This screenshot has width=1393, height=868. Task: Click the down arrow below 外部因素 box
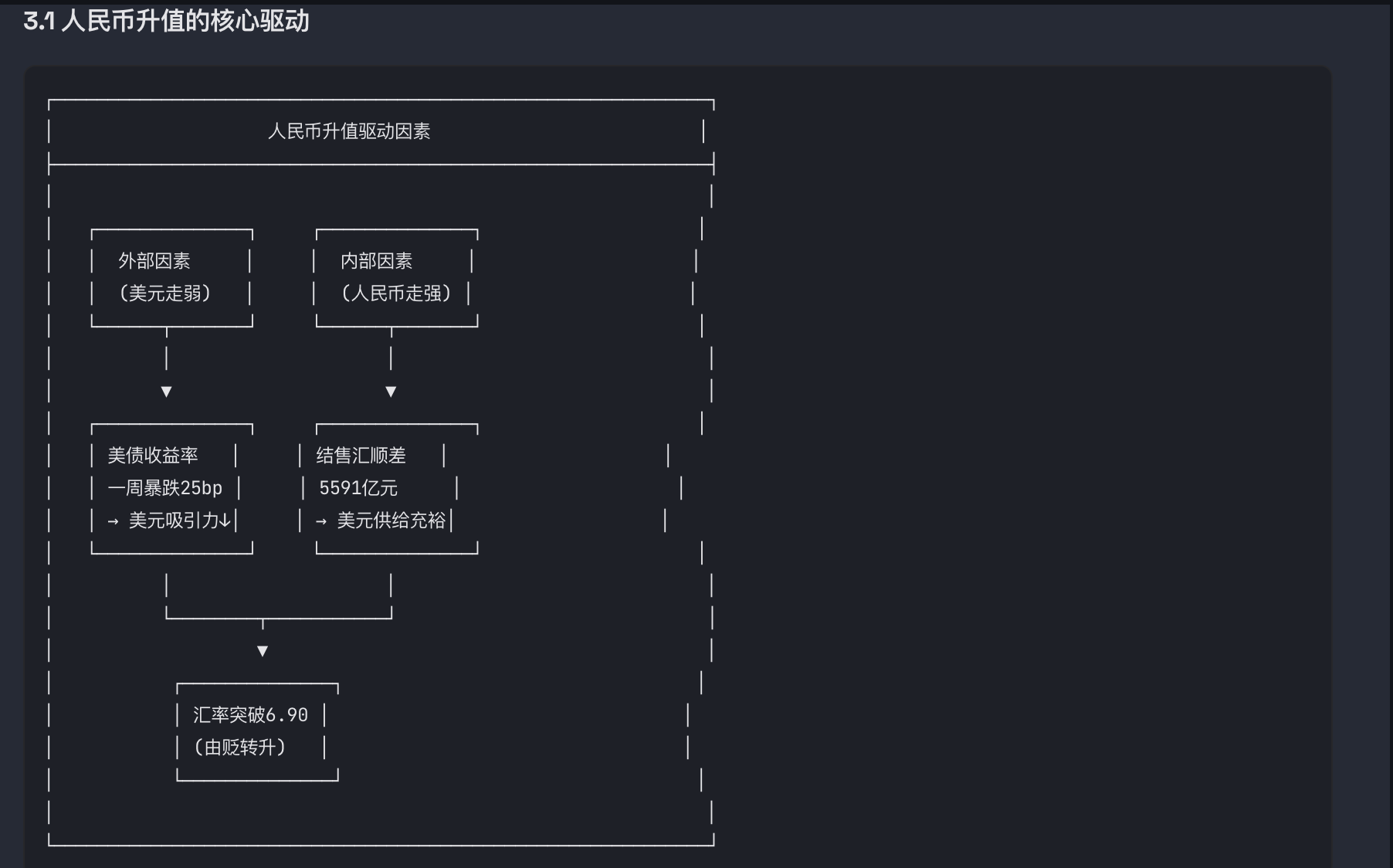click(x=166, y=392)
